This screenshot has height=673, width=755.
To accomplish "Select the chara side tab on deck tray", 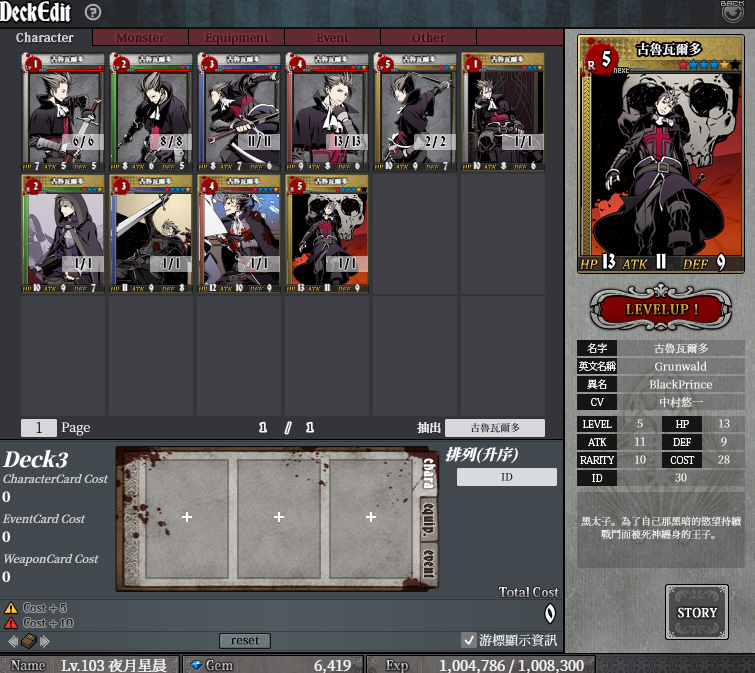I will tap(429, 473).
